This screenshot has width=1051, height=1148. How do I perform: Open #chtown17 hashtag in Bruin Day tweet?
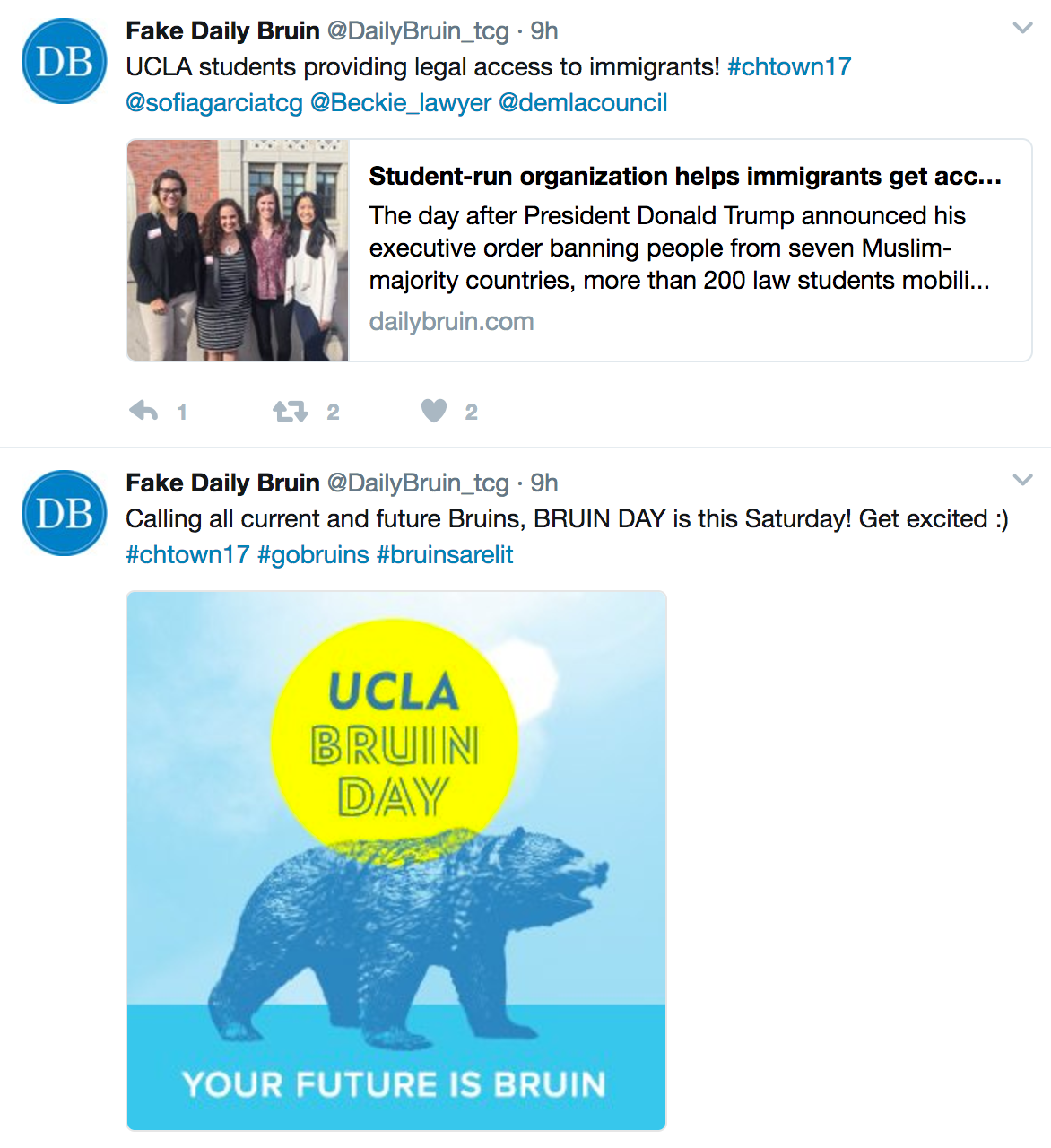tap(187, 555)
